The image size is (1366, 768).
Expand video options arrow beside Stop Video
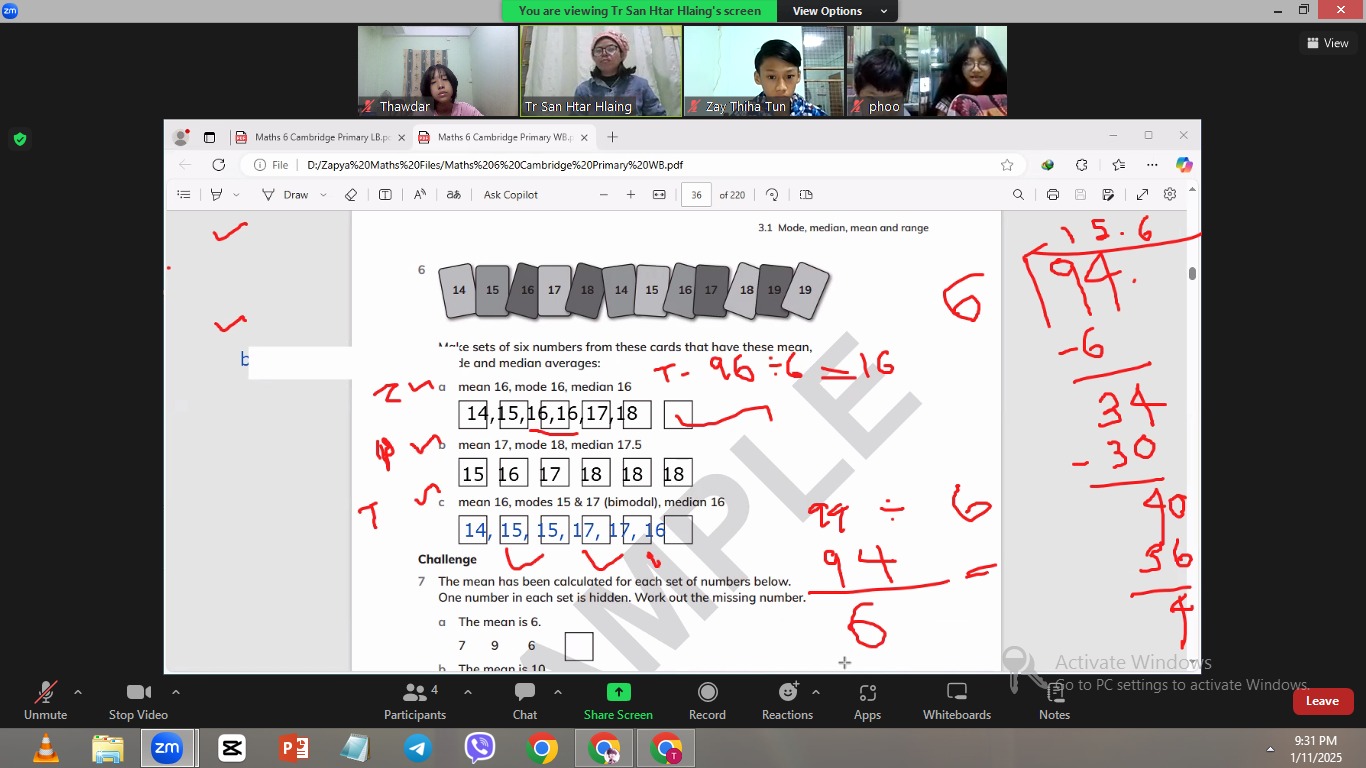click(x=176, y=691)
